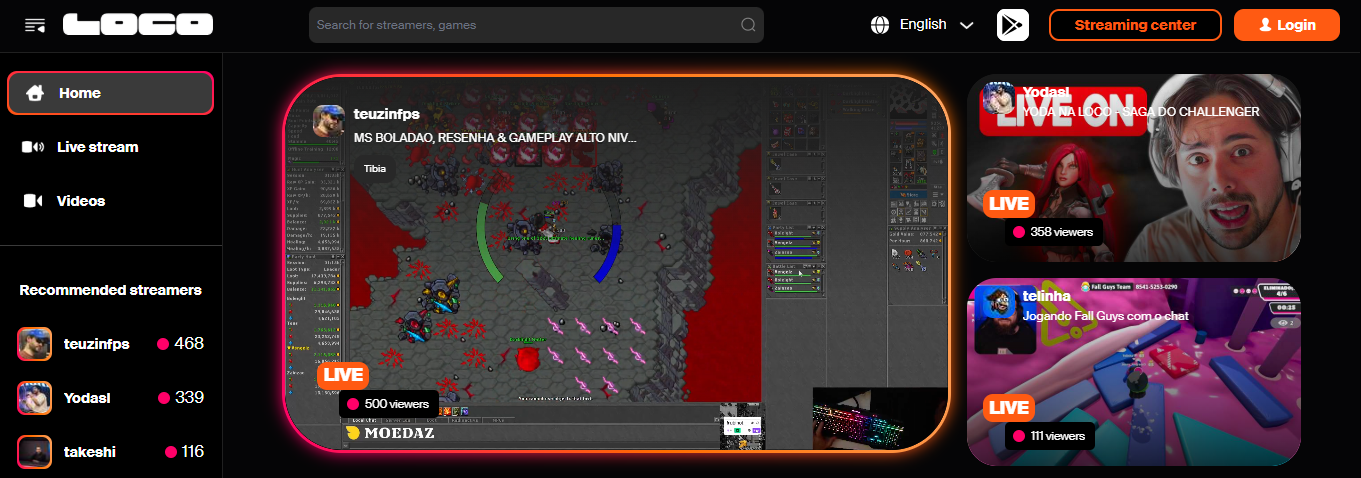Viewport: 1361px width, 478px height.
Task: Toggle the hamburger sidebar menu
Action: click(x=35, y=25)
